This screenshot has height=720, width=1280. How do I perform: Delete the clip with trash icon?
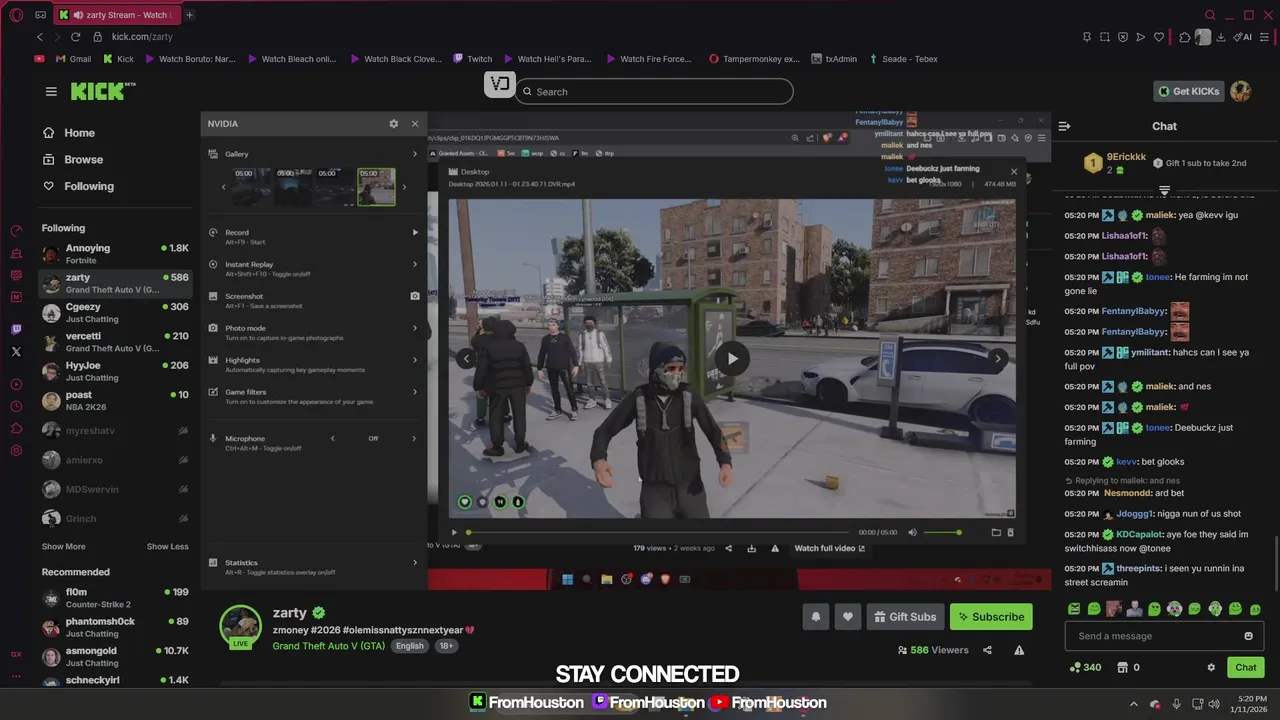[1010, 532]
